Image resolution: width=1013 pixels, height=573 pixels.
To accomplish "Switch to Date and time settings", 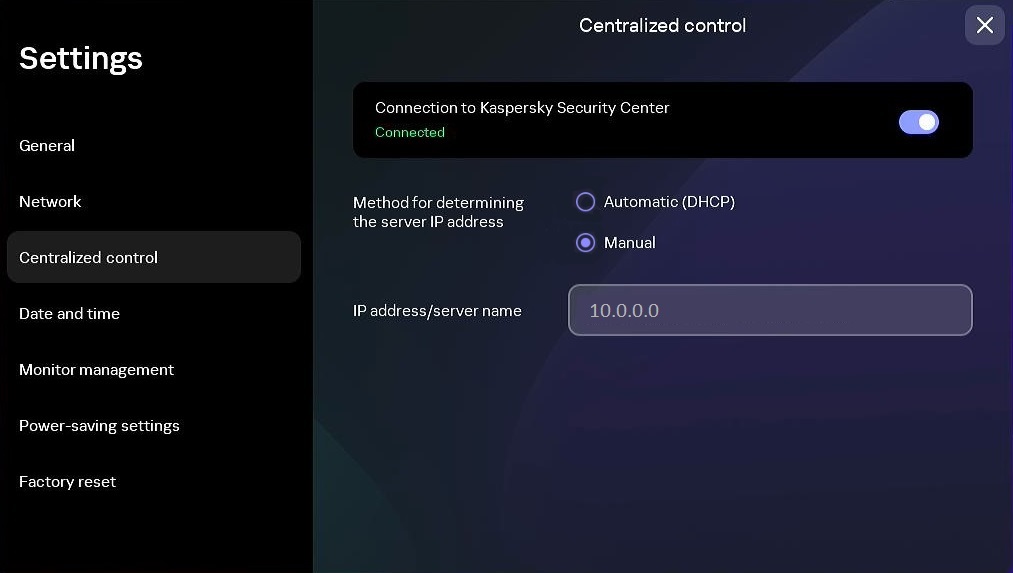I will coord(69,314).
